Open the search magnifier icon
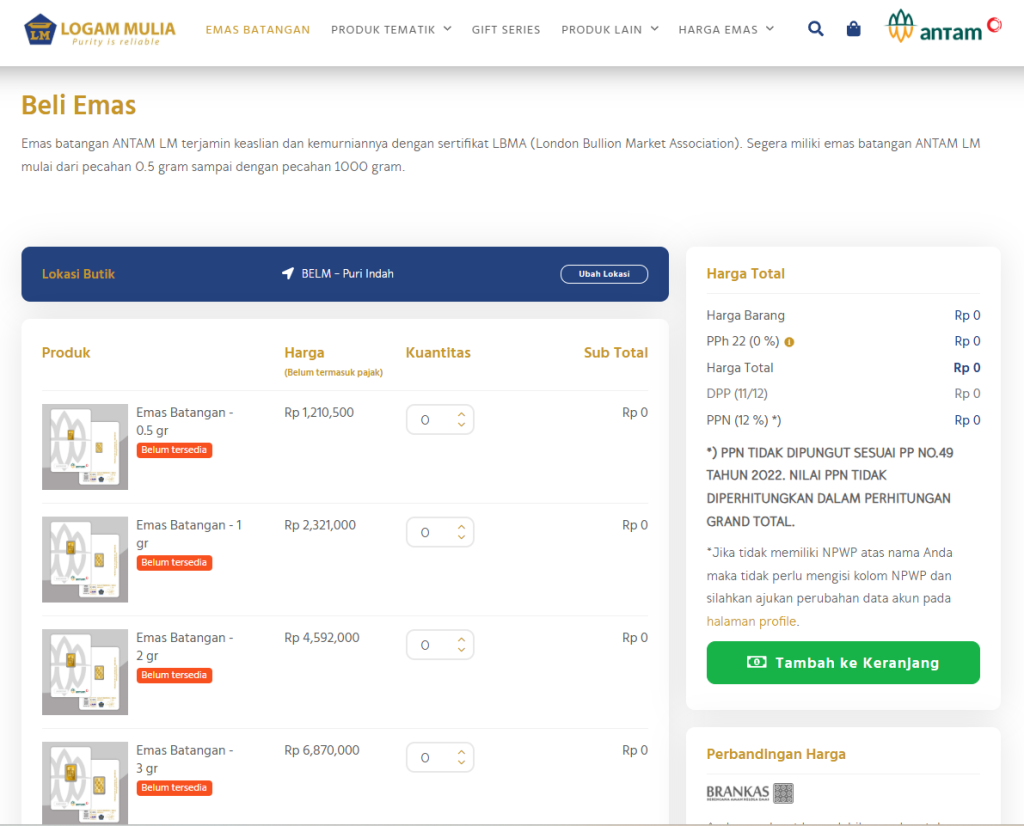Viewport: 1024px width, 826px height. click(816, 29)
